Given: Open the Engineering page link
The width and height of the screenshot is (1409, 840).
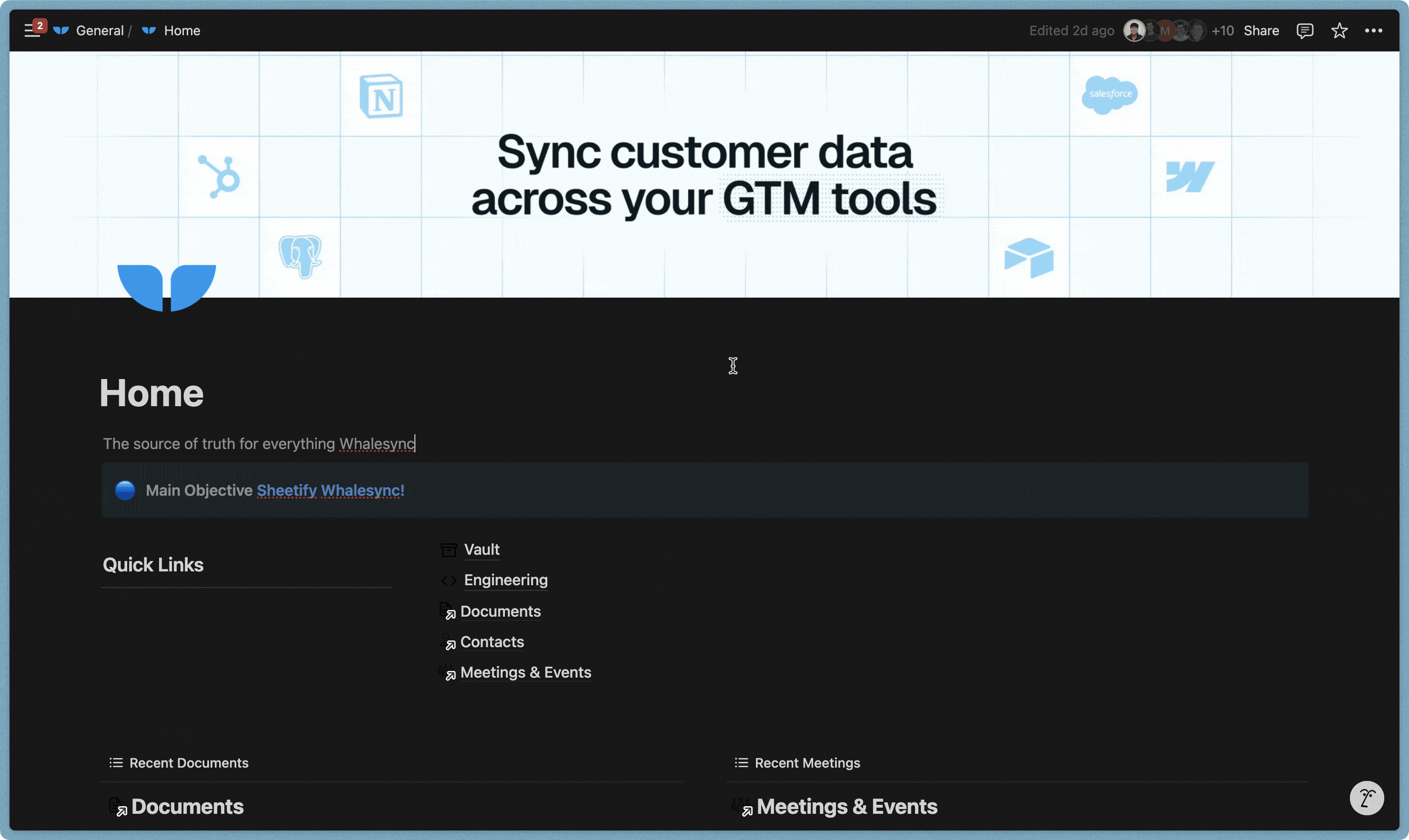Looking at the screenshot, I should tap(505, 580).
